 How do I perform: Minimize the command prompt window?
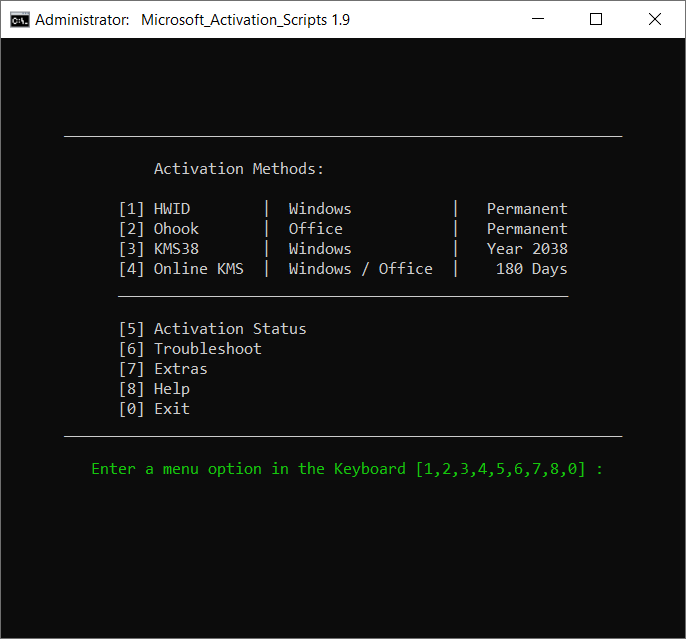pyautogui.click(x=538, y=19)
